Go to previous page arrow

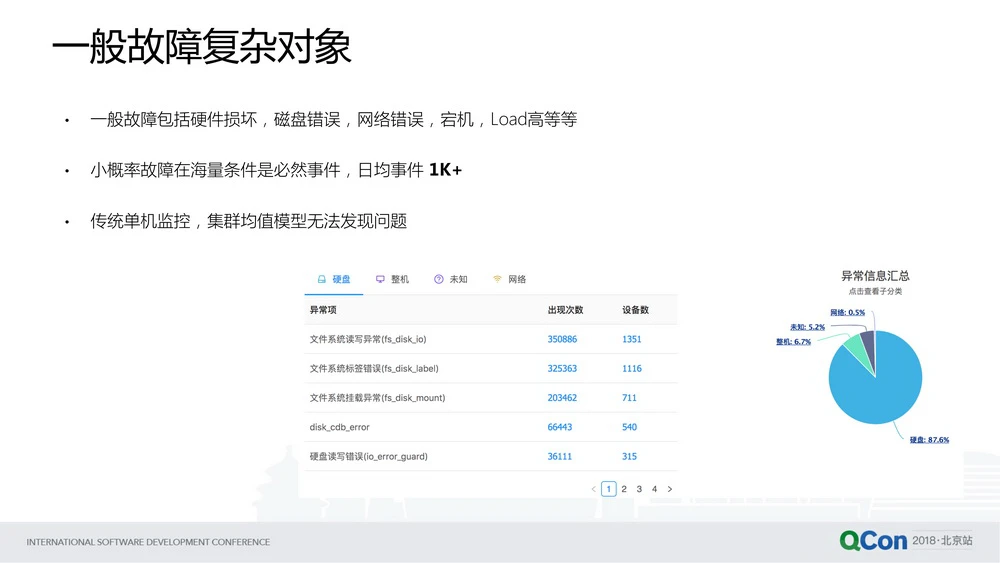[x=593, y=489]
